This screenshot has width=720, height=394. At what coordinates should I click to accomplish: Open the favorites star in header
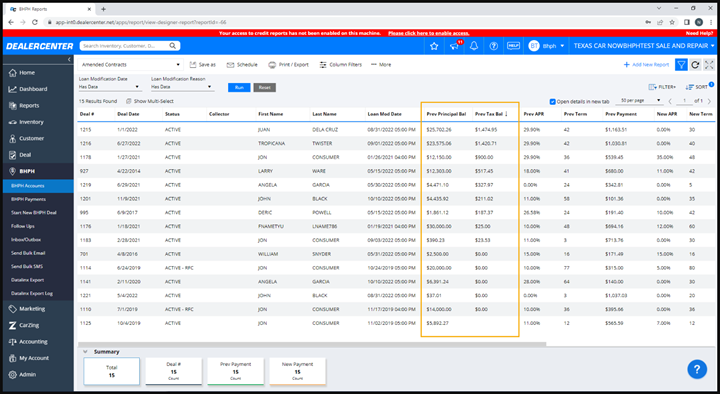pos(434,46)
